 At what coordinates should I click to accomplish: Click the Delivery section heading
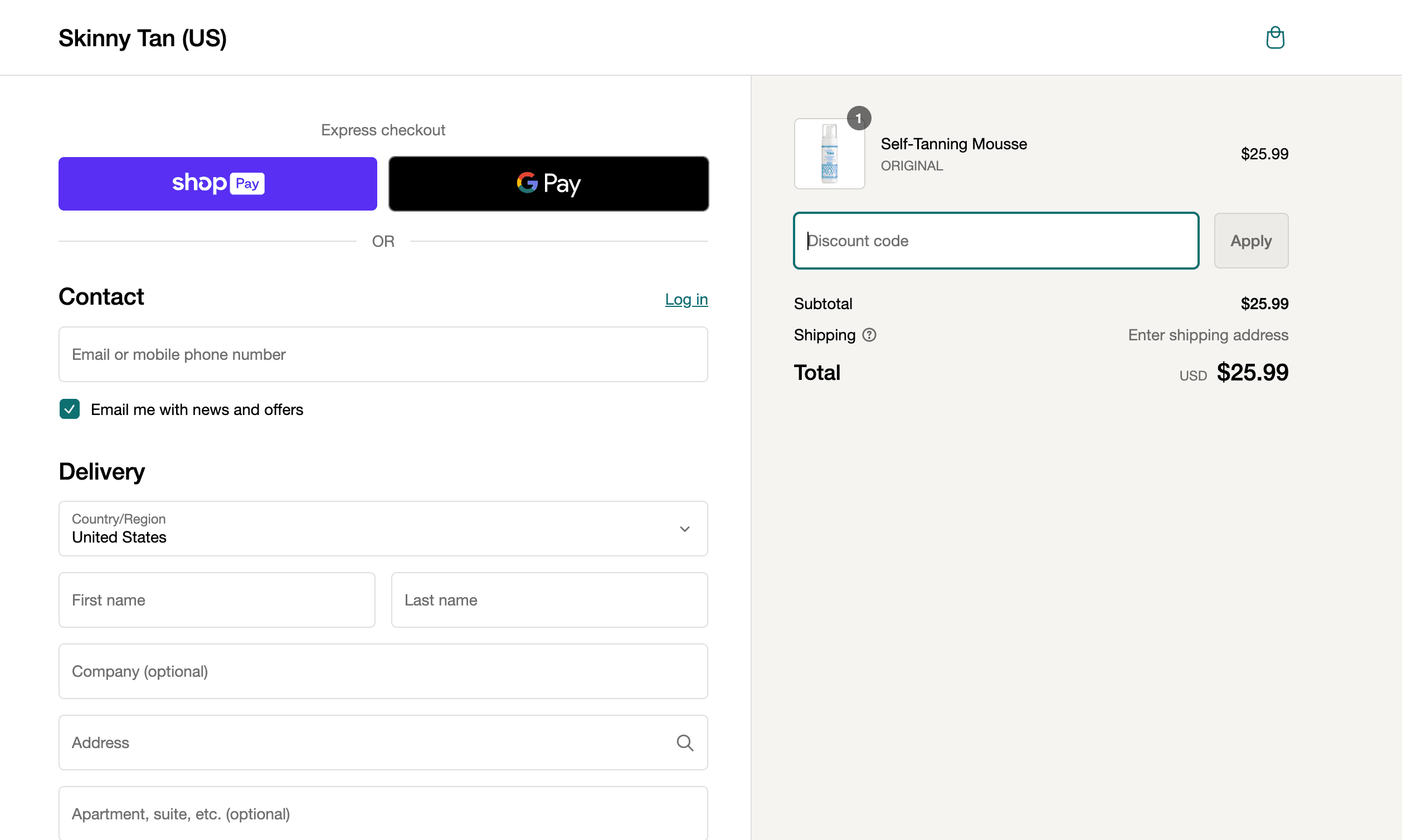tap(102, 471)
